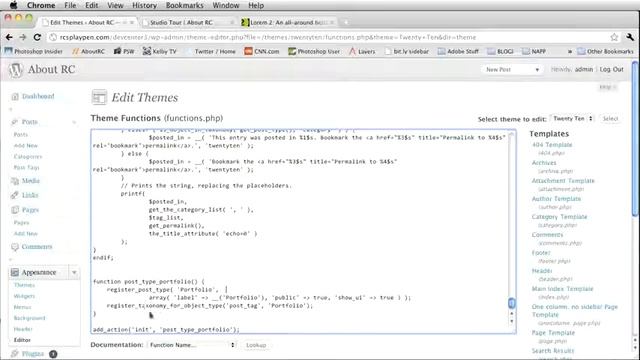
Task: Click the code editor scrollbar thumb
Action: 512,303
